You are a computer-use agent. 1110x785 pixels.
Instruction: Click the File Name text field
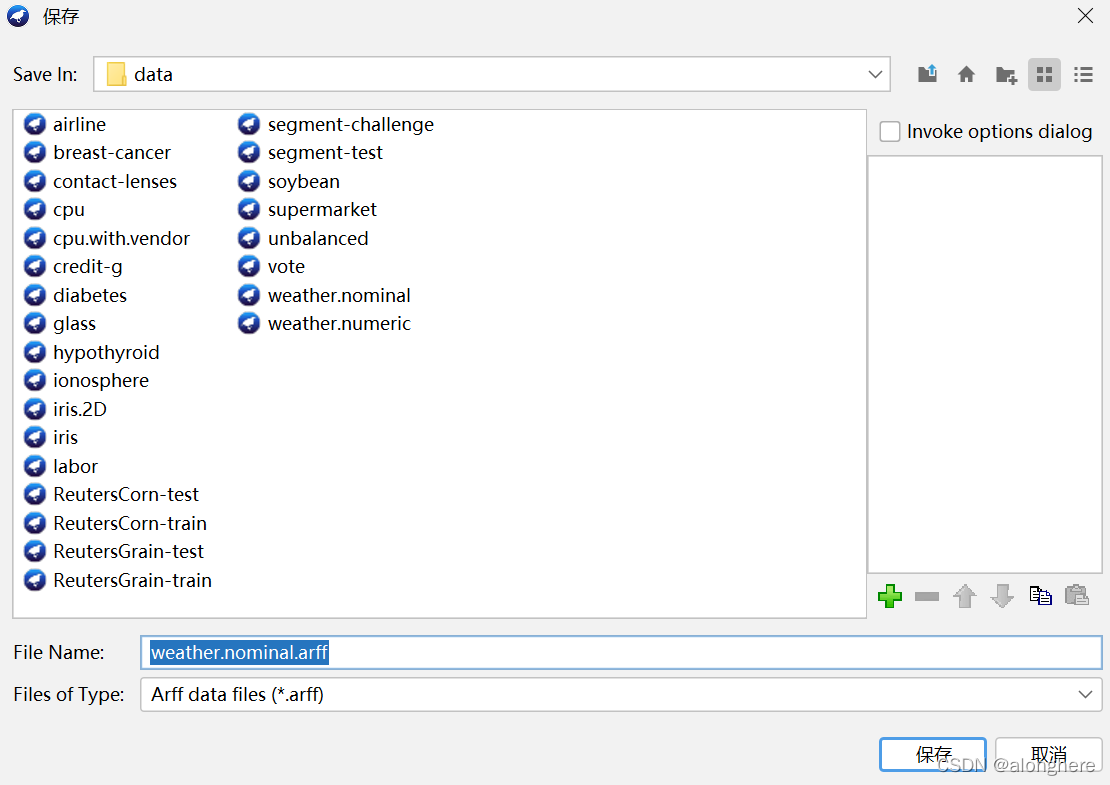click(x=620, y=653)
